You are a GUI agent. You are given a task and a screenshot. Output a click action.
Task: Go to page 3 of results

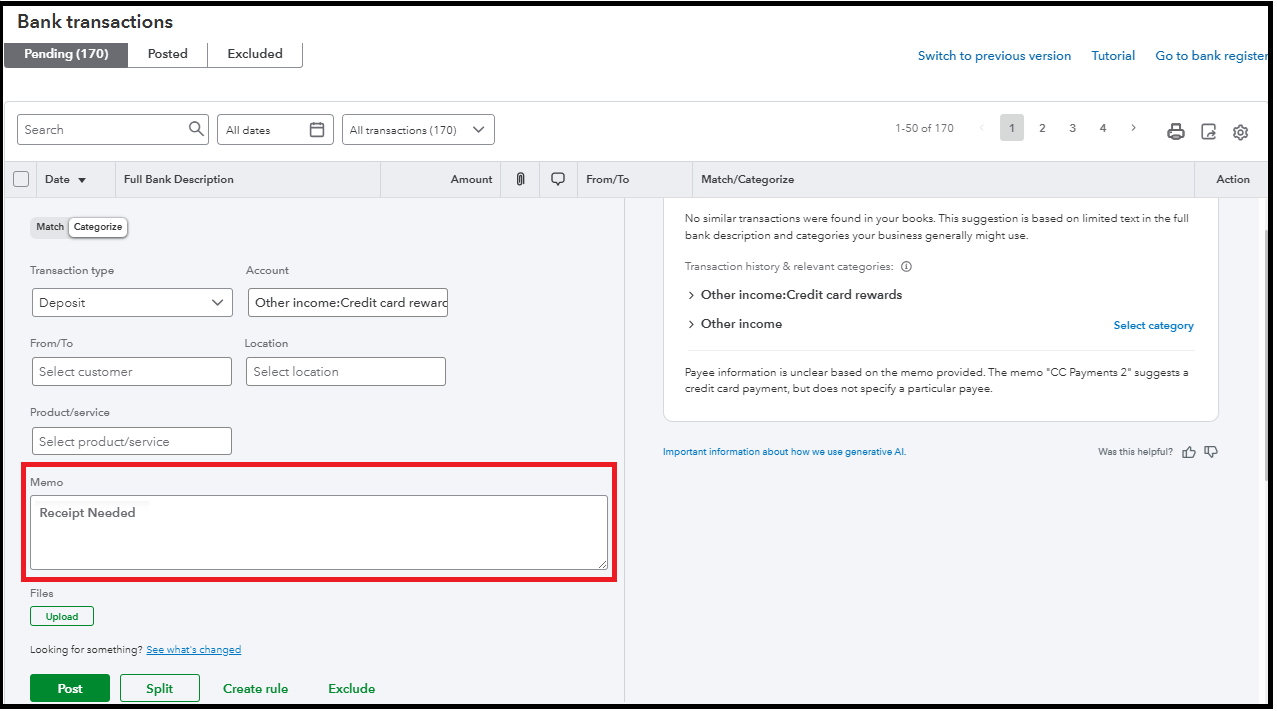click(1072, 128)
